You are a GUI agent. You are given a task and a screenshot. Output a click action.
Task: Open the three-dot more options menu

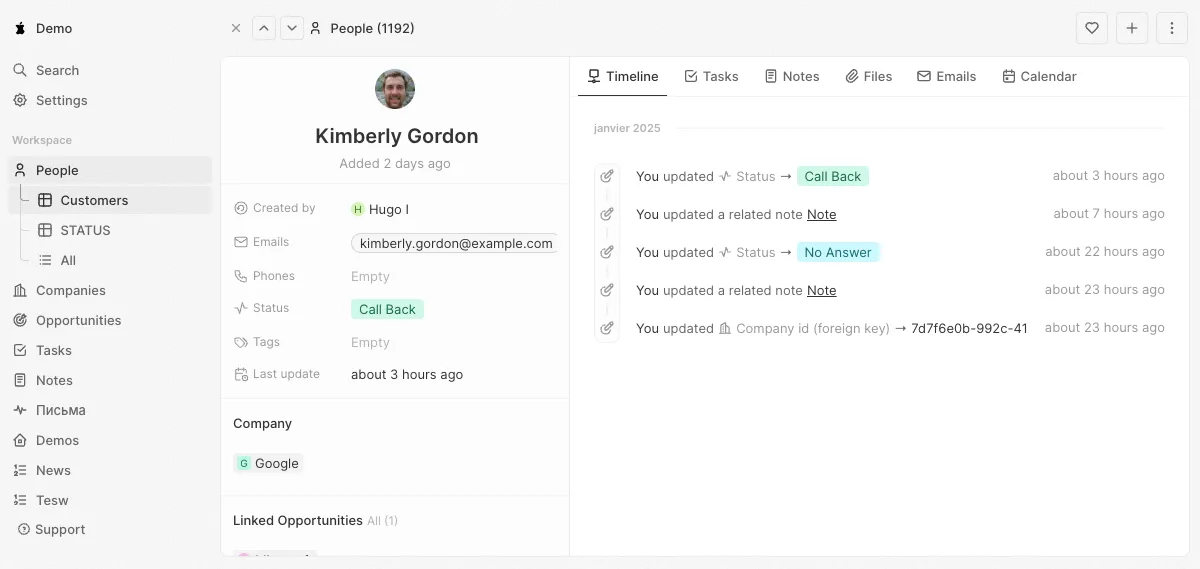pos(1172,28)
